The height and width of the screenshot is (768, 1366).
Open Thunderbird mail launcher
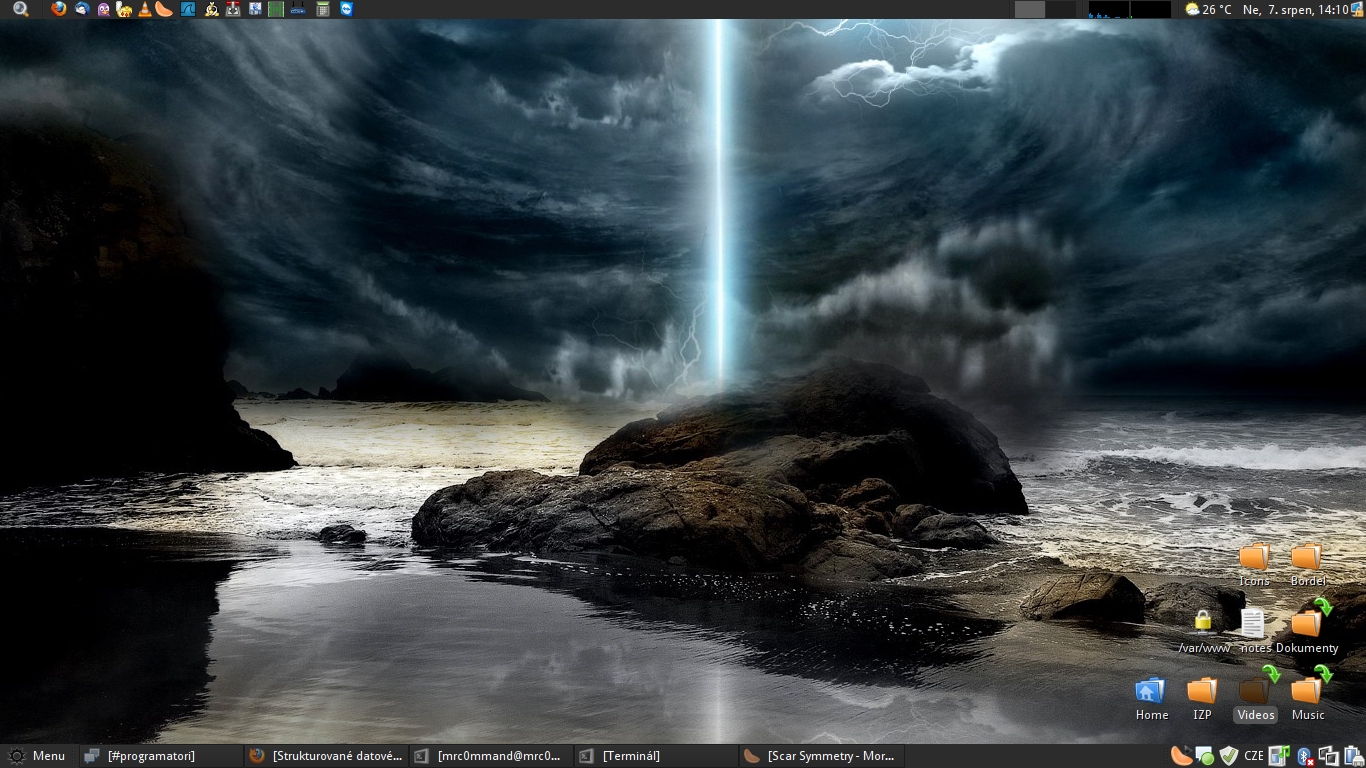[81, 9]
